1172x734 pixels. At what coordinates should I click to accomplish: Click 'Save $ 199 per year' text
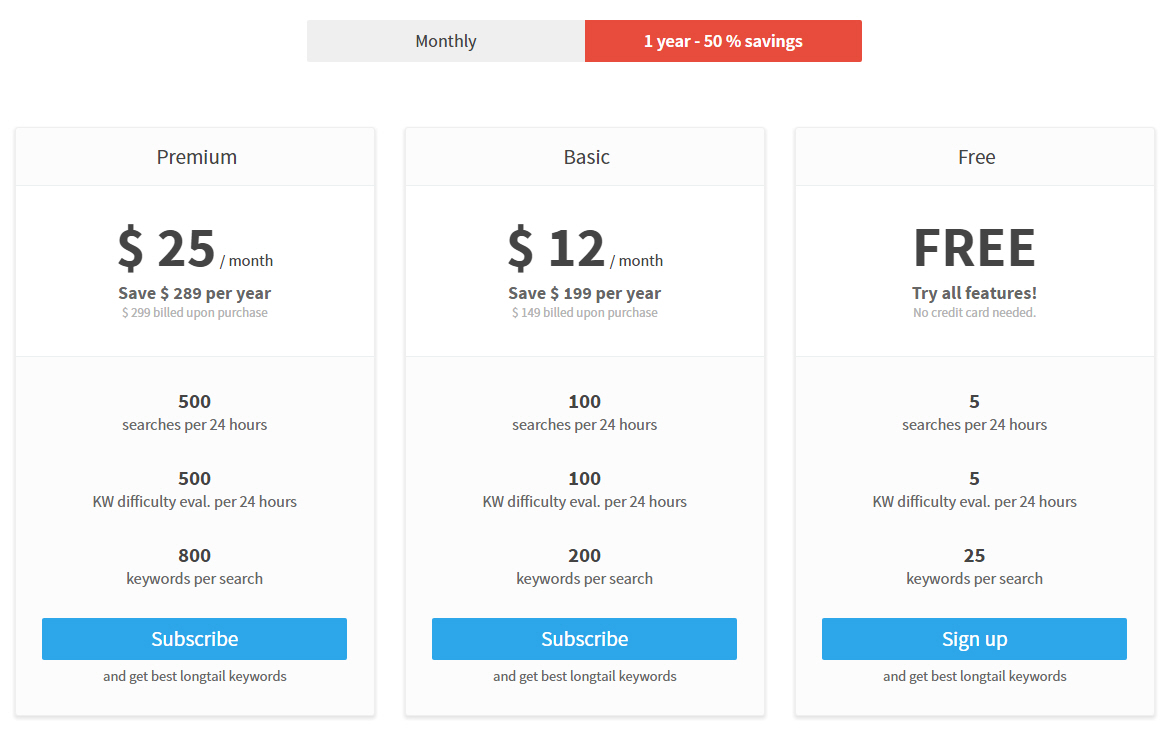click(x=585, y=293)
